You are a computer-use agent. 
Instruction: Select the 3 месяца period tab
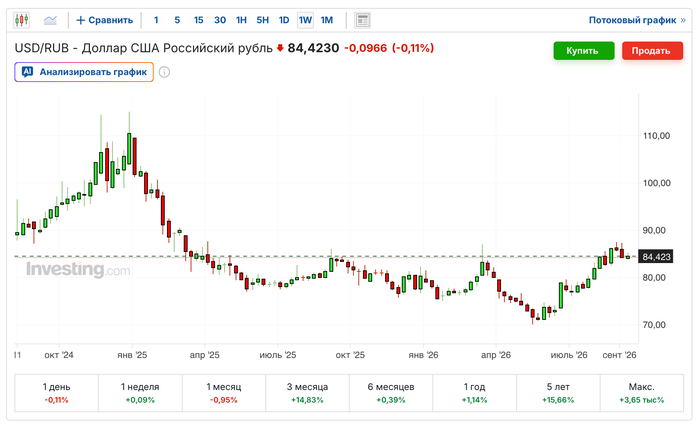308,393
